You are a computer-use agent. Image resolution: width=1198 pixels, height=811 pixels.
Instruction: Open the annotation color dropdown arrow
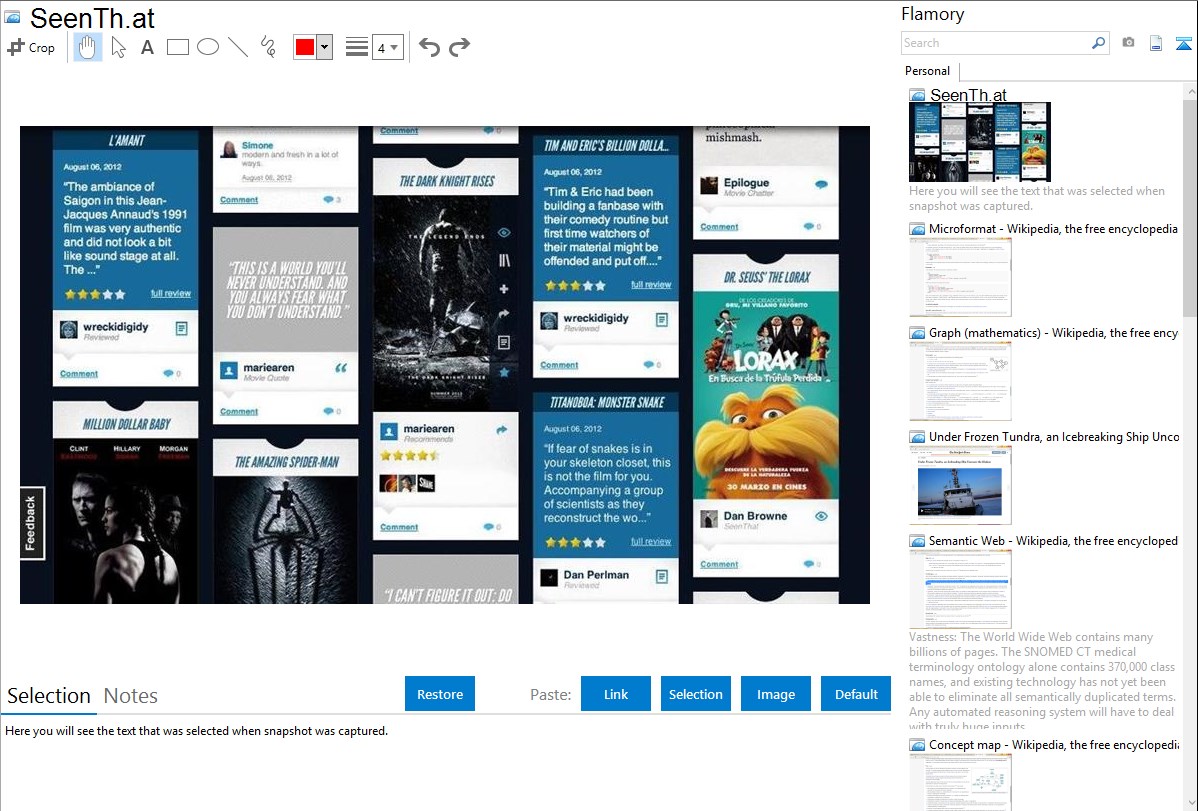click(325, 47)
